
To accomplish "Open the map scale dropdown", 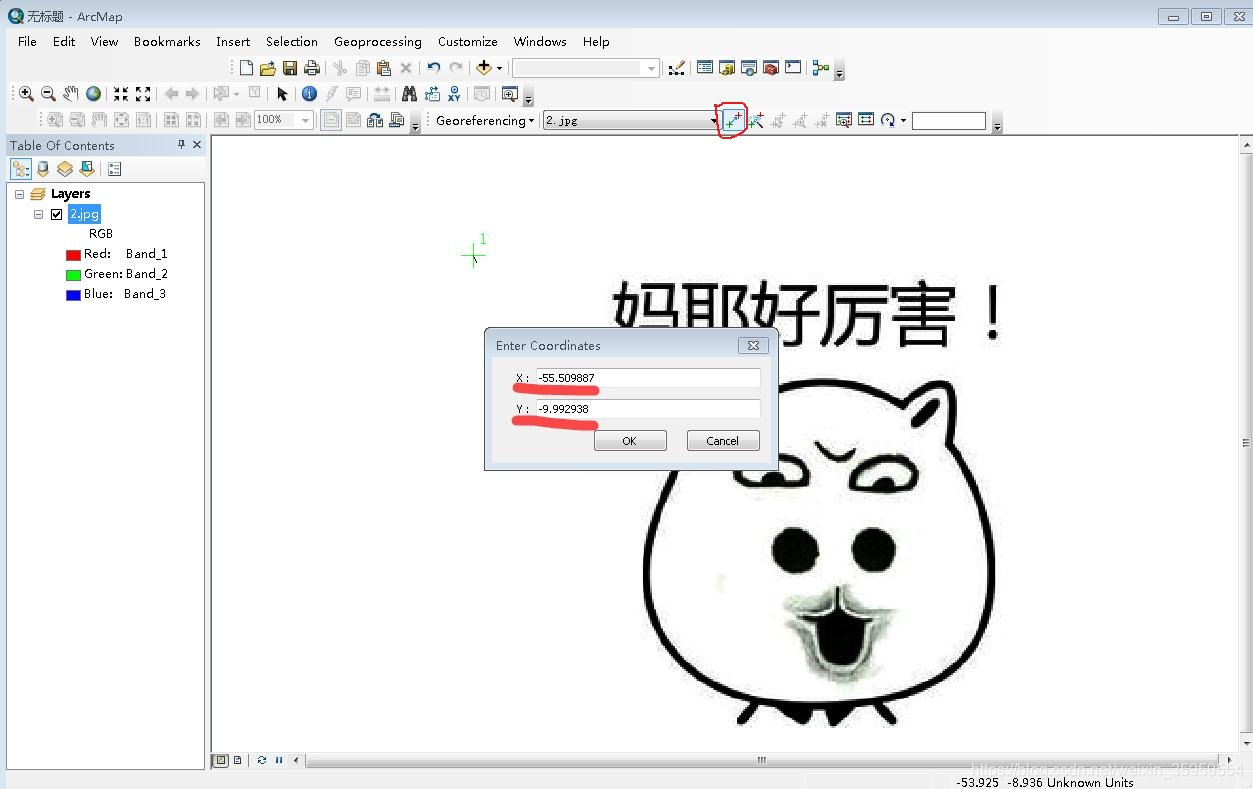I will (652, 68).
